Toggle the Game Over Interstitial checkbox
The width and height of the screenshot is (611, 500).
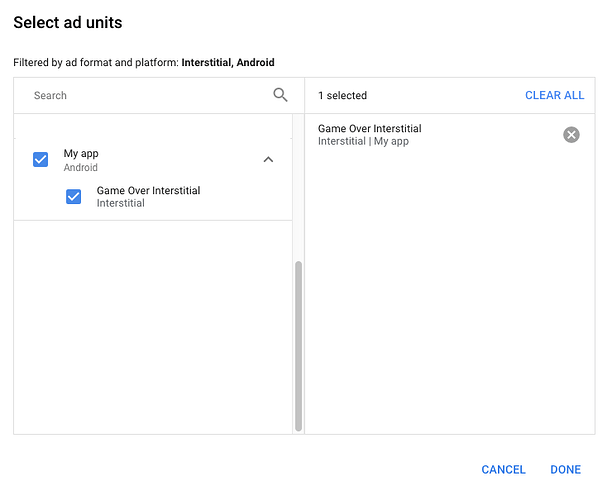click(74, 196)
